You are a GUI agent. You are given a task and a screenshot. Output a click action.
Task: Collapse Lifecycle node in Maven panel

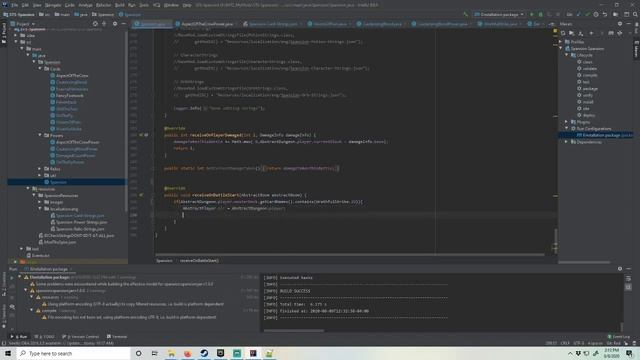[x=567, y=55]
